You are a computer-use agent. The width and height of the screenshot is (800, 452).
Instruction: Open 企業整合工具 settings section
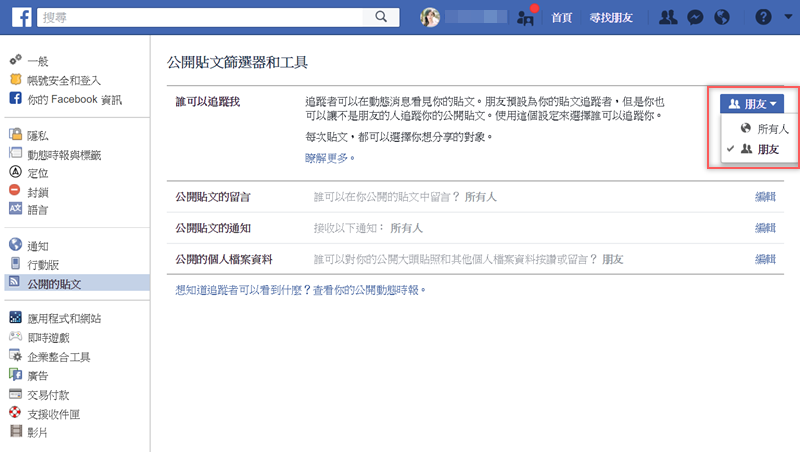pyautogui.click(x=59, y=357)
